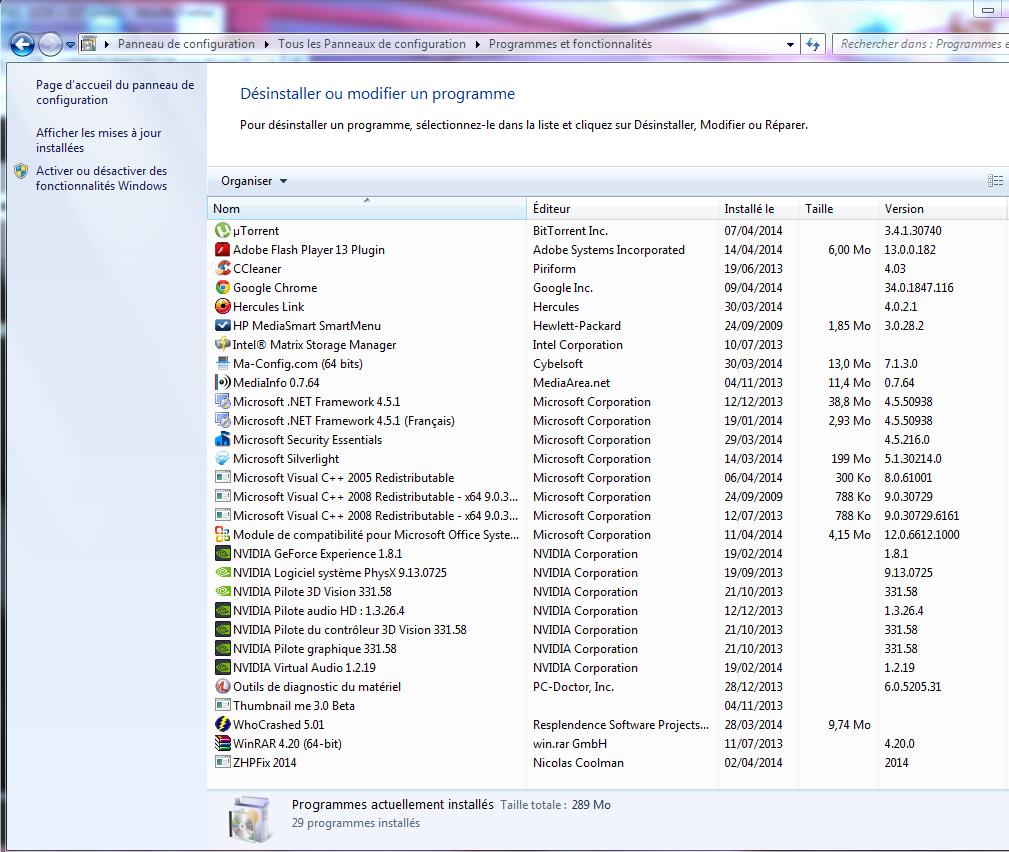1009x852 pixels.
Task: Go back with the blue back arrow
Action: (x=23, y=44)
